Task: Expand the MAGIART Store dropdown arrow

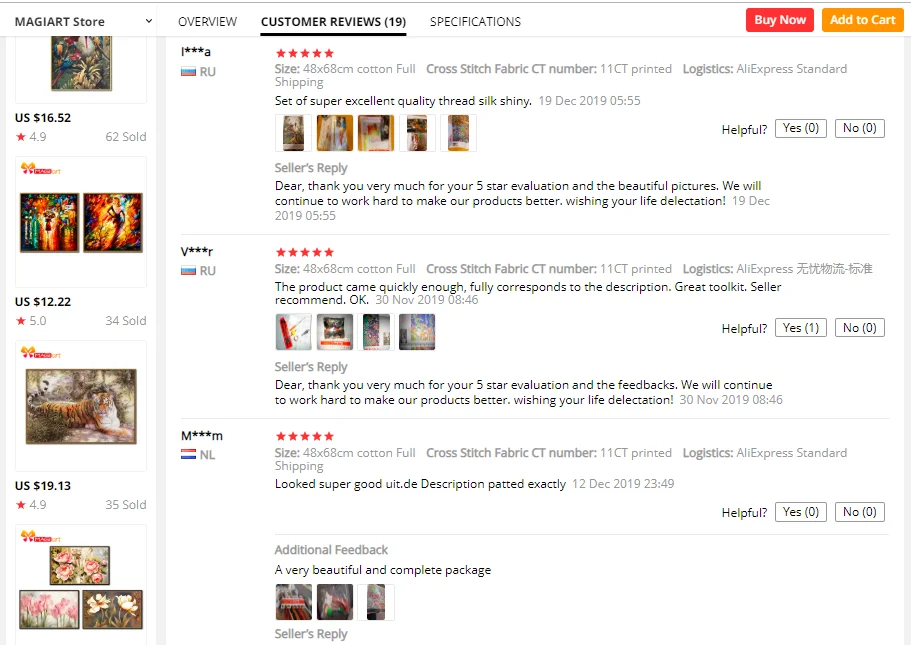Action: (x=149, y=21)
